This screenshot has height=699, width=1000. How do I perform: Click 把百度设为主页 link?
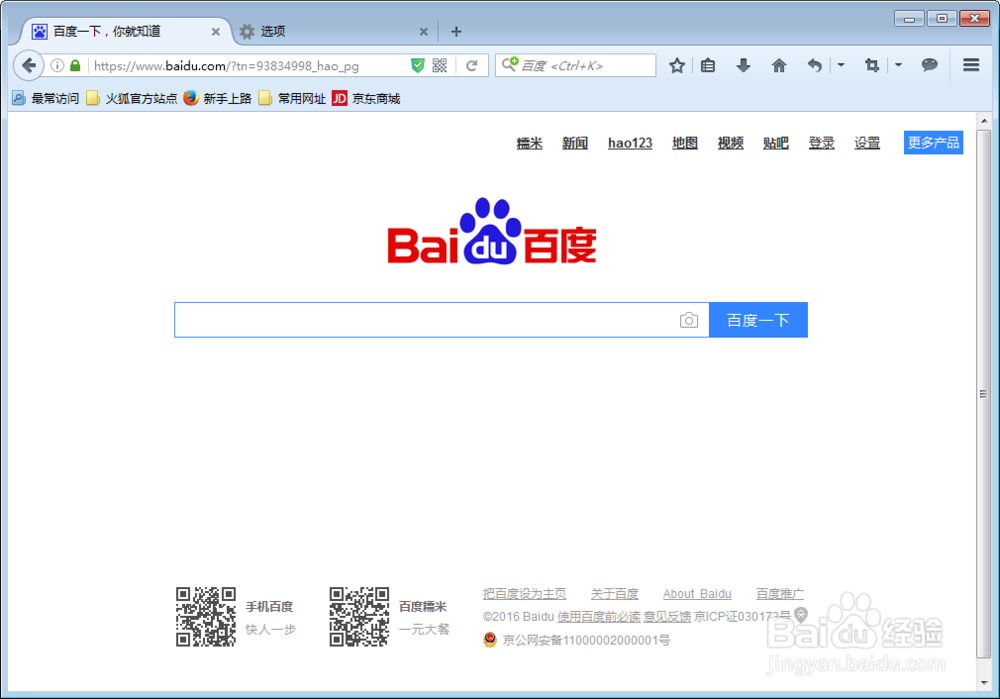524,594
